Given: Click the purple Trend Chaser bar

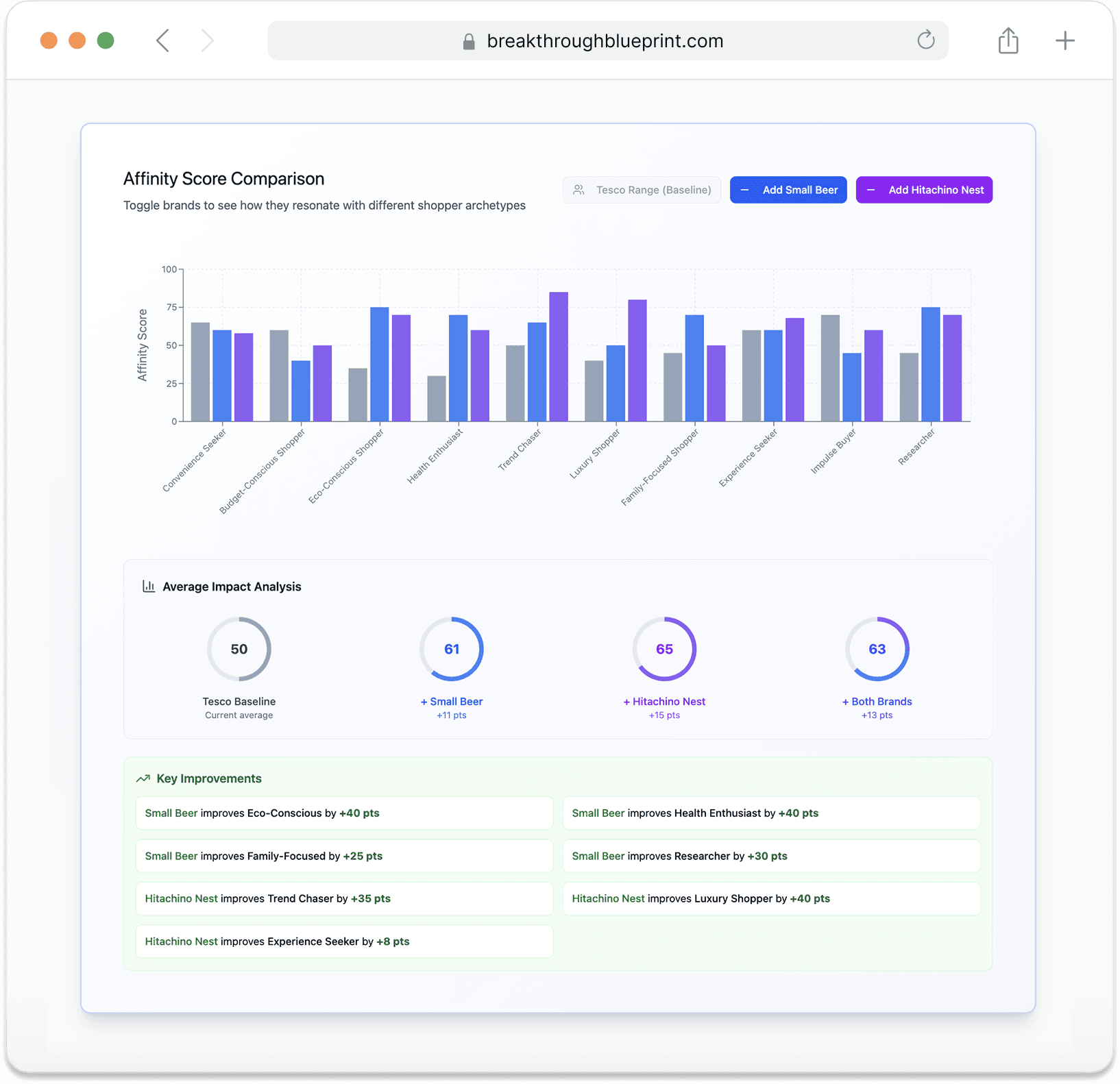Looking at the screenshot, I should click(559, 357).
